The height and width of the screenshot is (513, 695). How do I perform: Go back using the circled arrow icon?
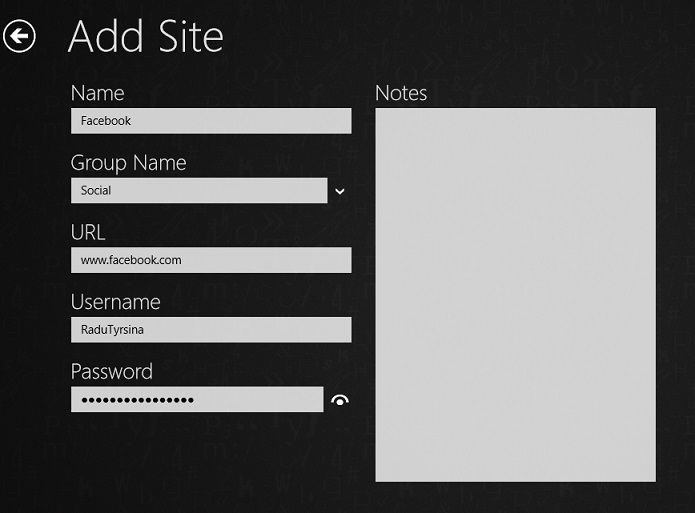19,36
